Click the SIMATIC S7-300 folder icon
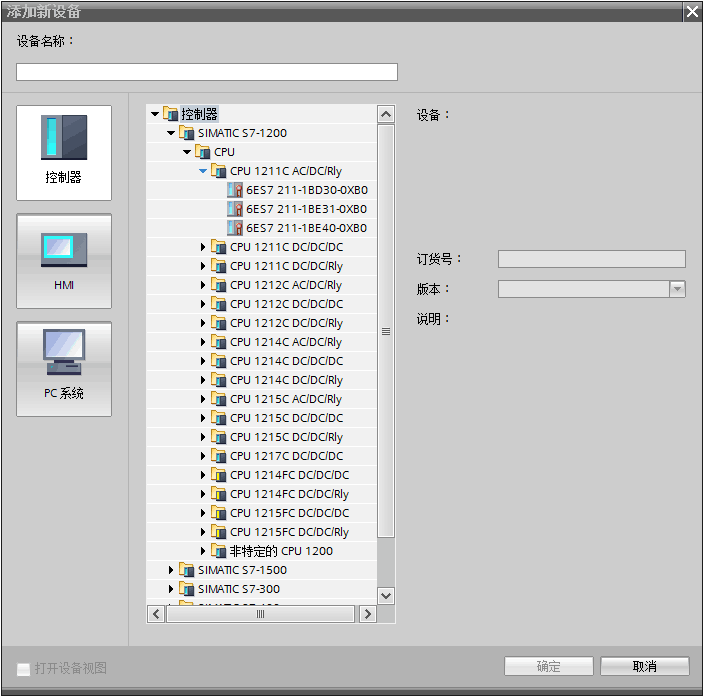The width and height of the screenshot is (704, 697). tap(187, 588)
